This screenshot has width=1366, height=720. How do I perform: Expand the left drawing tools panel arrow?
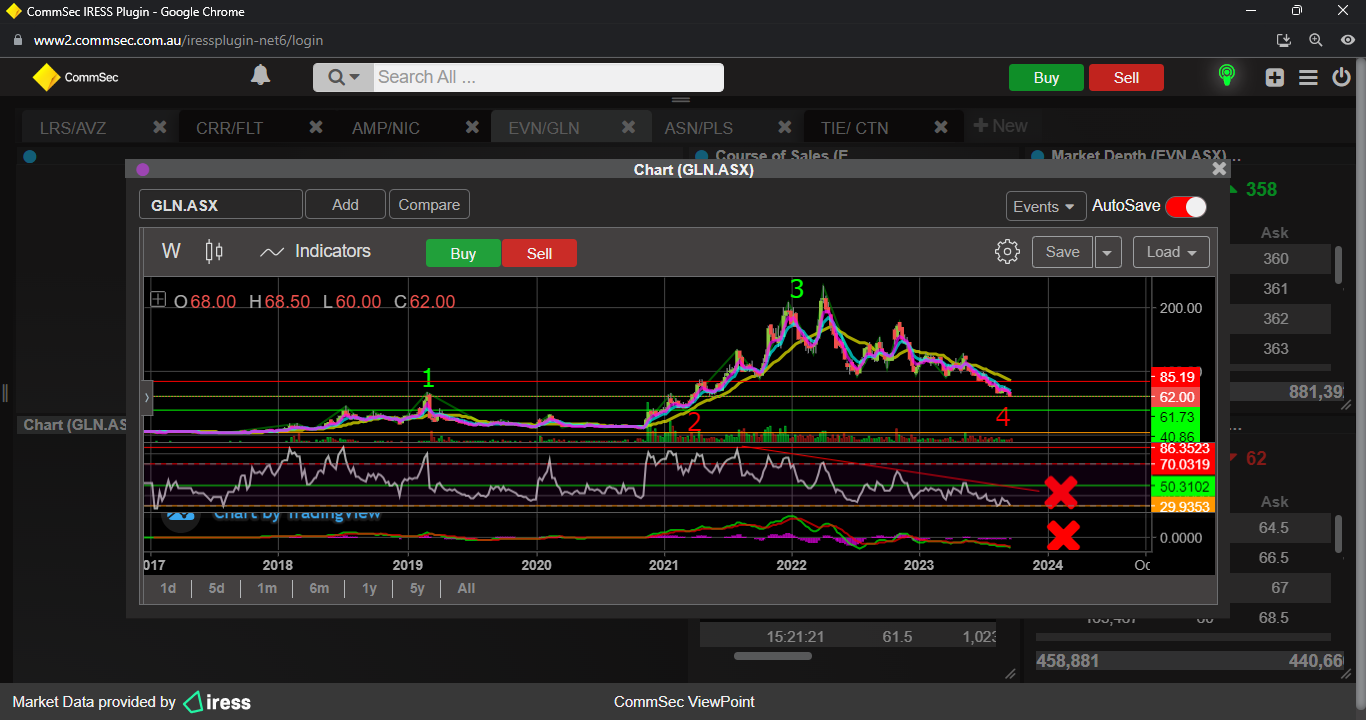(x=147, y=397)
